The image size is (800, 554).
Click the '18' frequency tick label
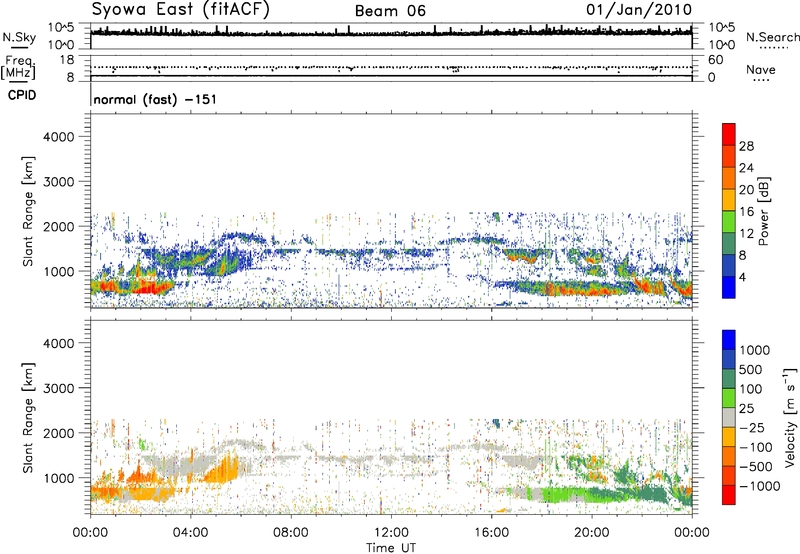point(67,60)
